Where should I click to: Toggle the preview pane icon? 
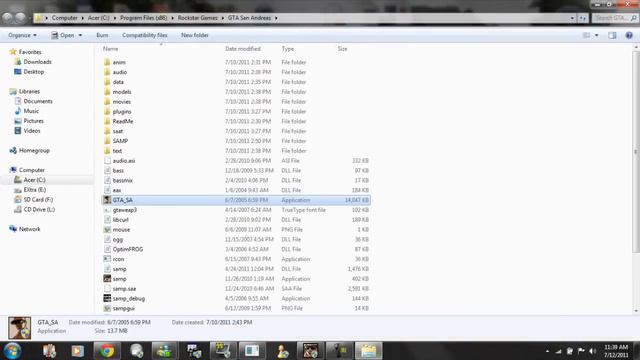[x=612, y=36]
